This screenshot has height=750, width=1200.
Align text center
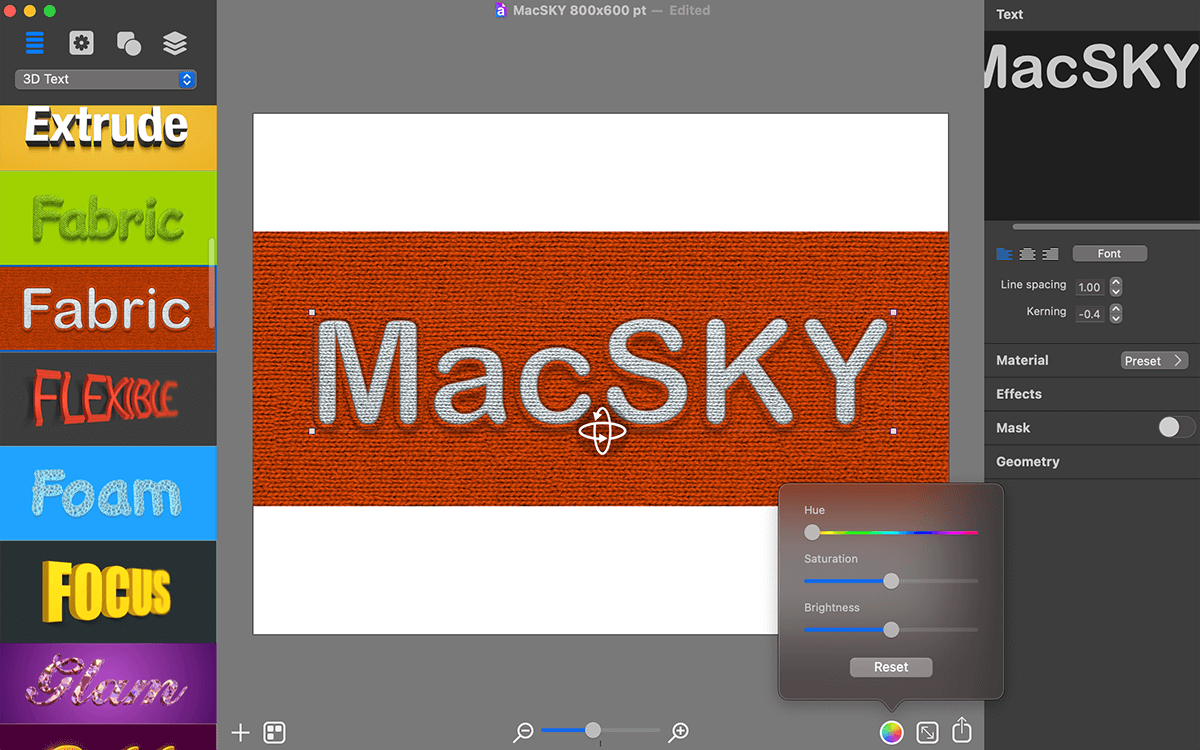[x=1027, y=254]
